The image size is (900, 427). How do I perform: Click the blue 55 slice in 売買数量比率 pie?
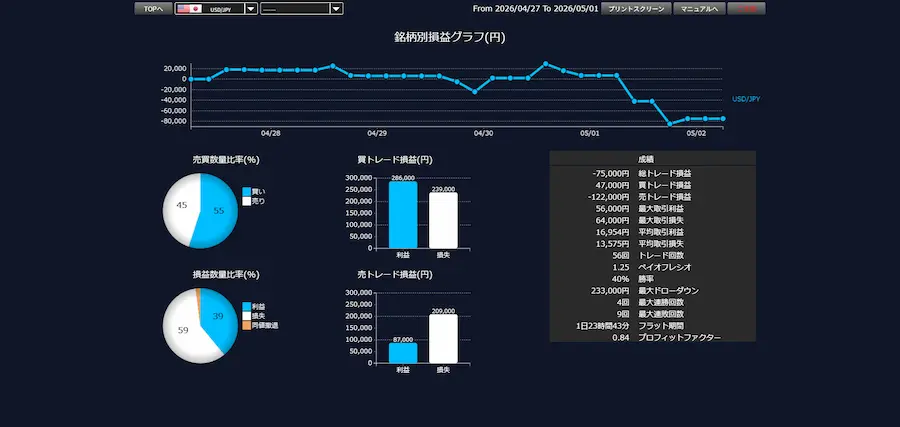pyautogui.click(x=221, y=212)
